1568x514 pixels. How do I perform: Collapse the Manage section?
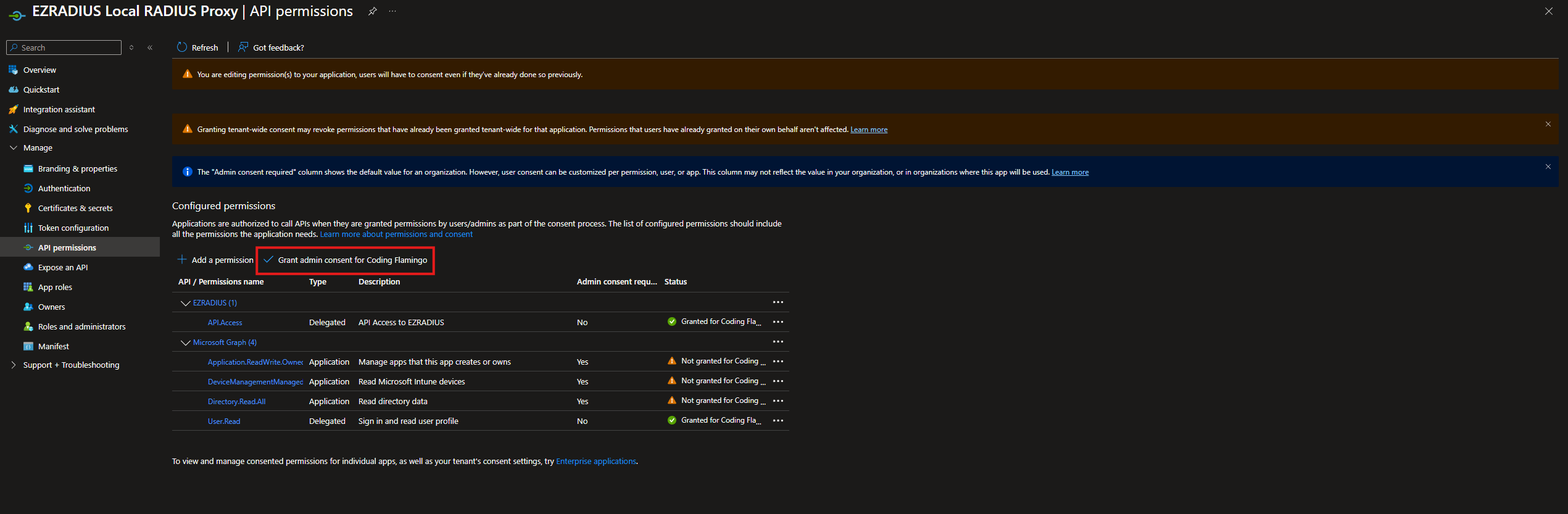coord(14,147)
